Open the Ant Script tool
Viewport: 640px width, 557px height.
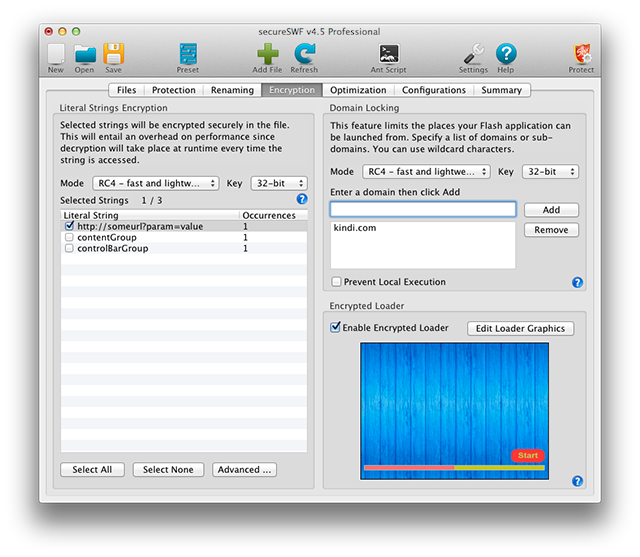click(x=388, y=54)
